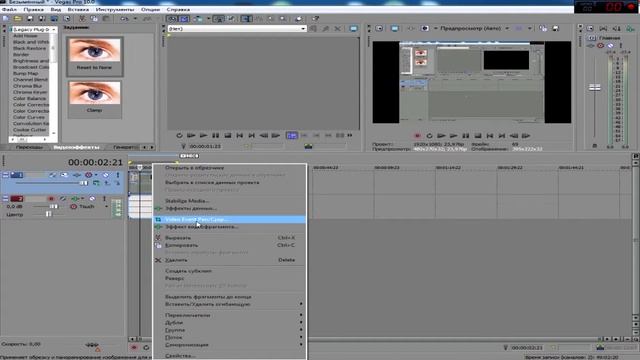Select Add Noise in effects list

coord(25,36)
